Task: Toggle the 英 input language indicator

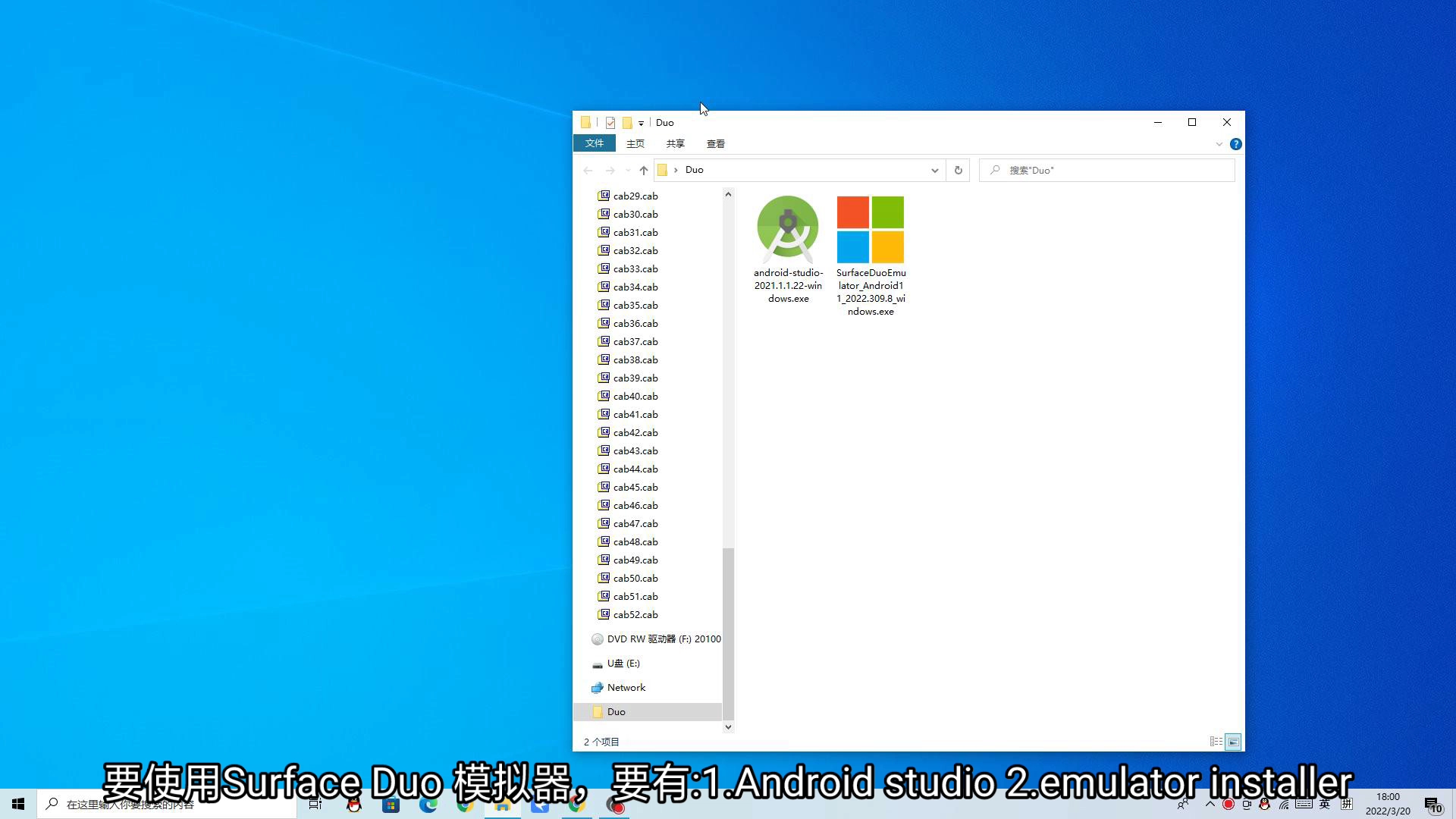Action: point(1325,805)
